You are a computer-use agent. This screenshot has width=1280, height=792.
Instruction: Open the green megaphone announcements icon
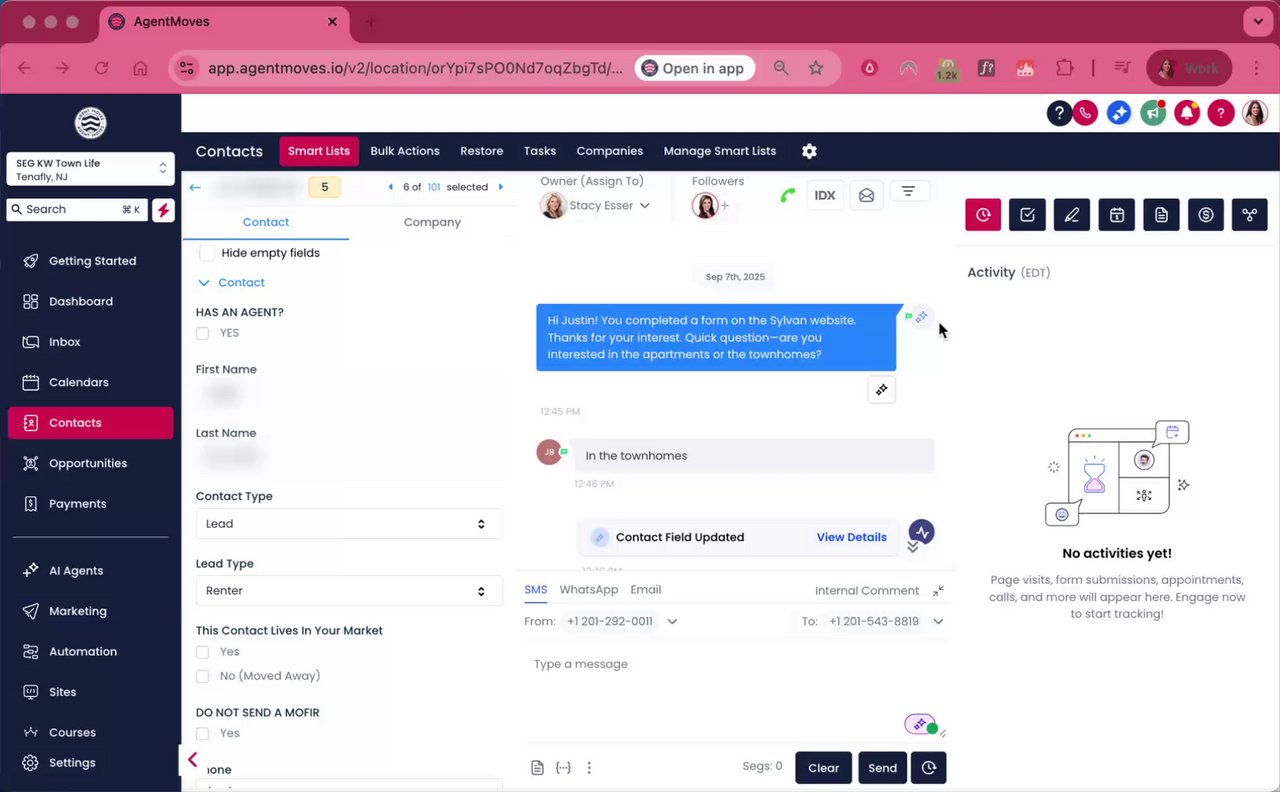(x=1153, y=113)
